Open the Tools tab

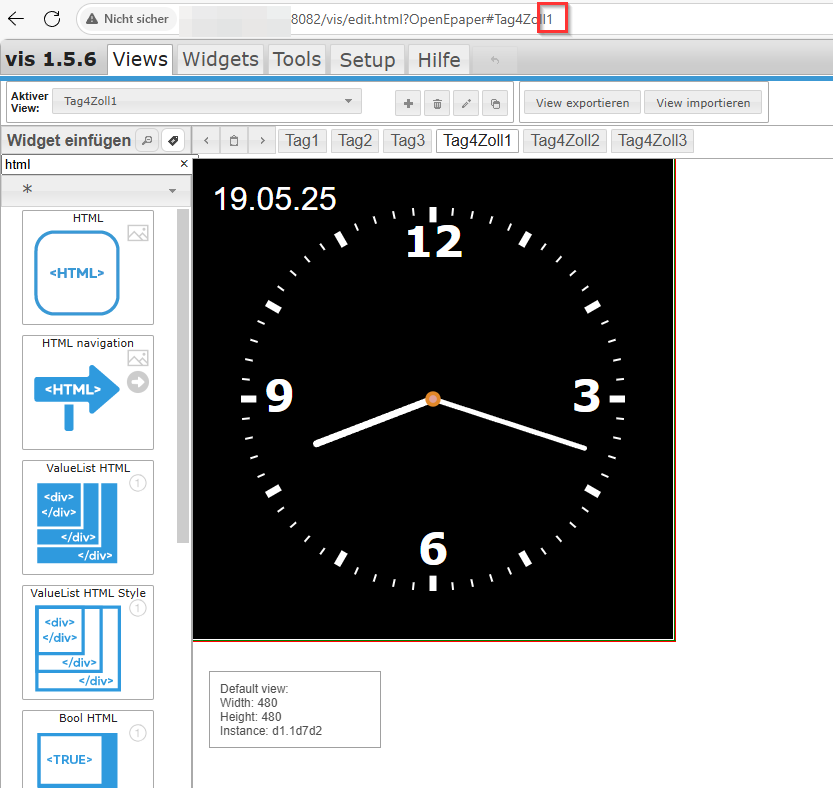(x=297, y=60)
